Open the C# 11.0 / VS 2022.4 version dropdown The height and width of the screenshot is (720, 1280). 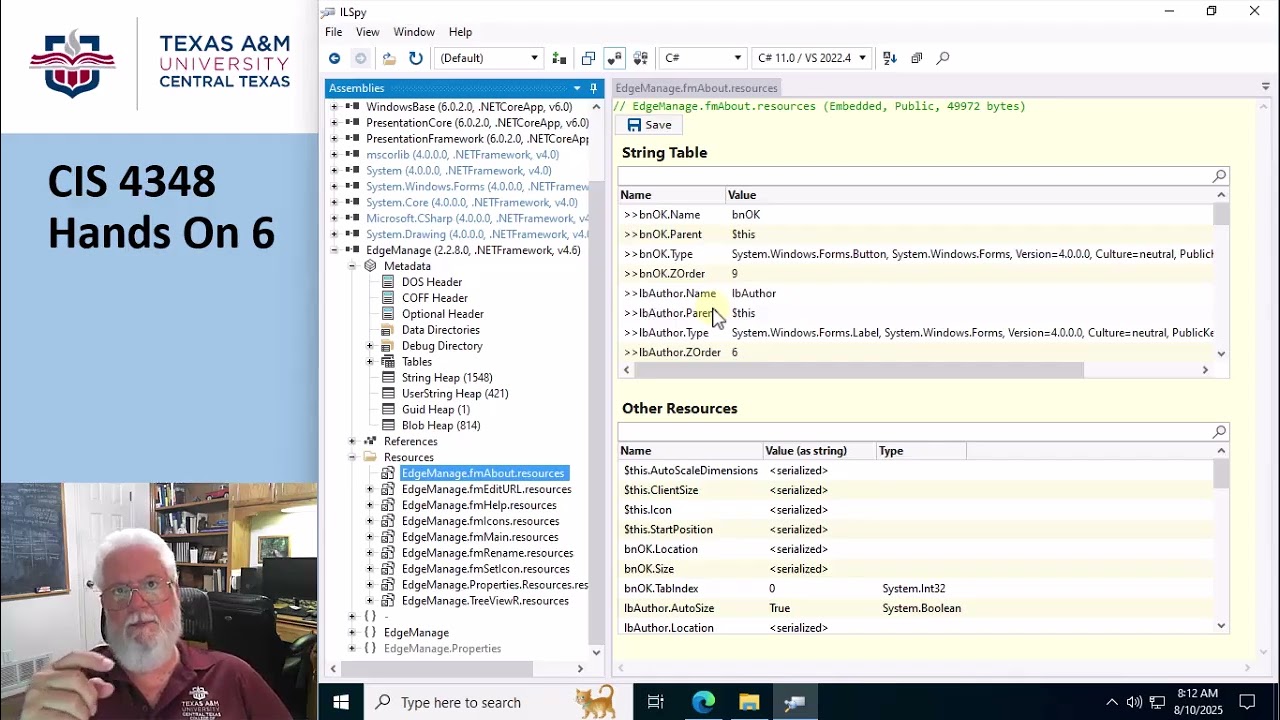pos(812,58)
